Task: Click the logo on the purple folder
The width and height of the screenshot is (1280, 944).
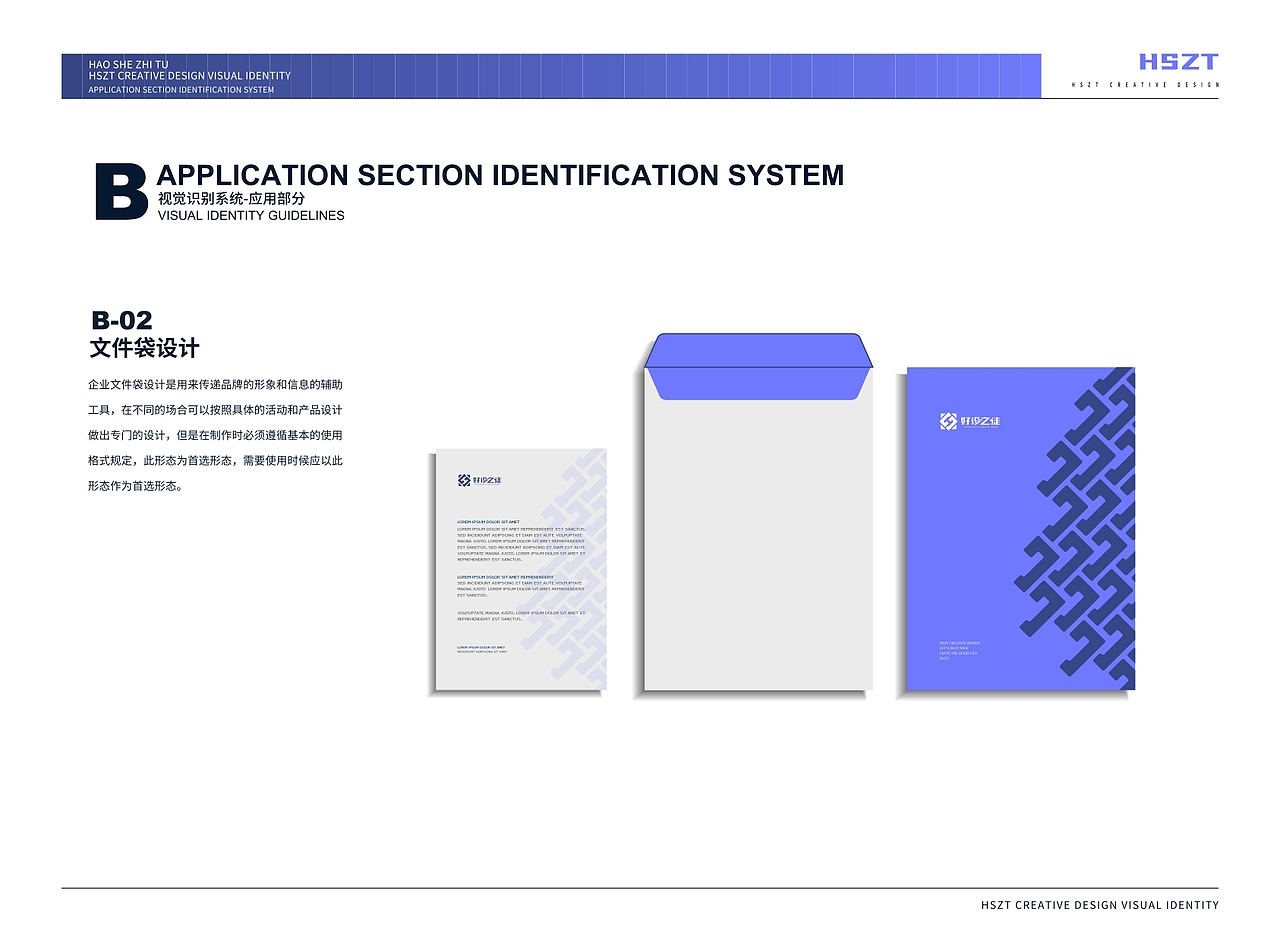Action: pyautogui.click(x=970, y=422)
